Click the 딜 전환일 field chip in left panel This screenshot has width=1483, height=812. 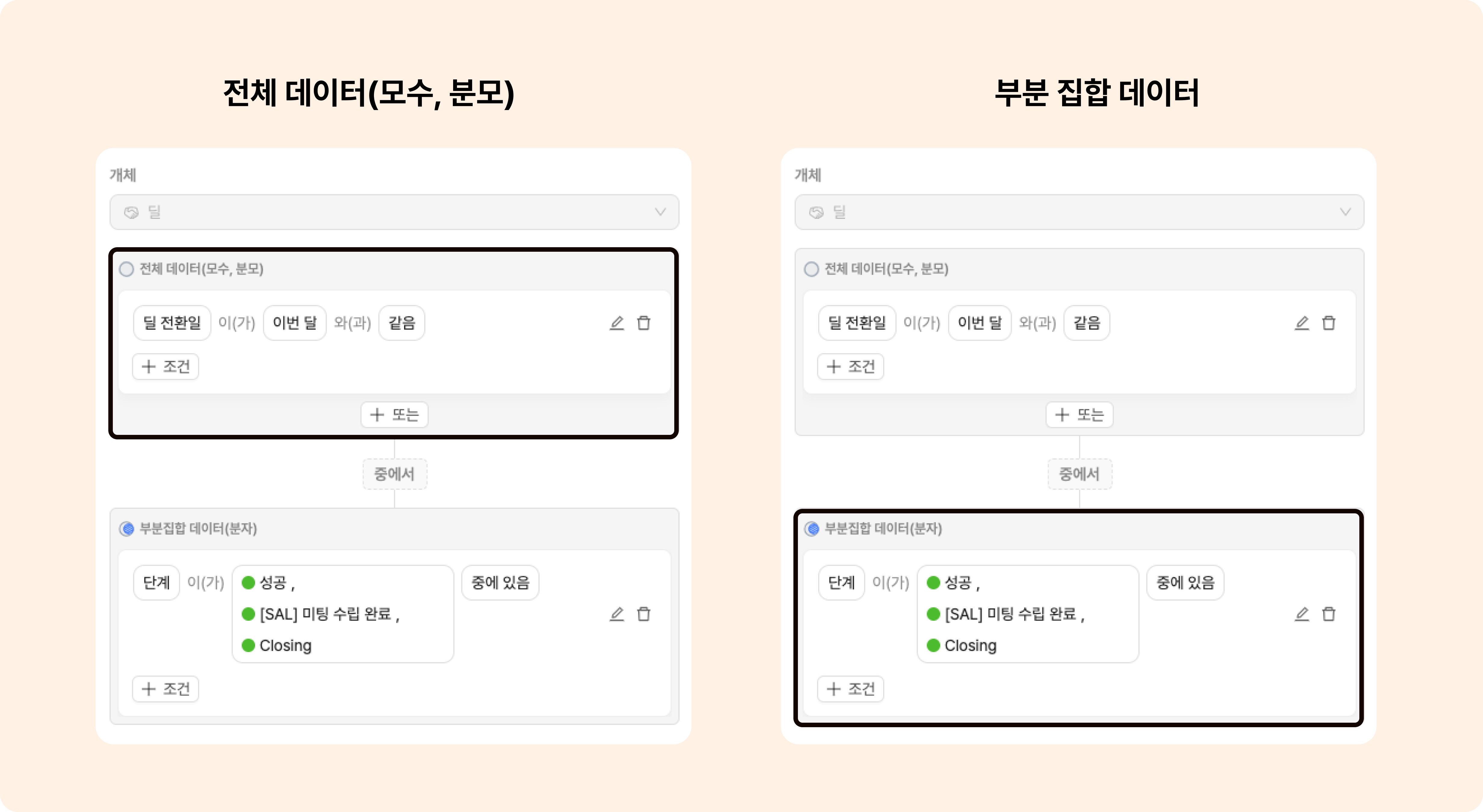pyautogui.click(x=172, y=323)
